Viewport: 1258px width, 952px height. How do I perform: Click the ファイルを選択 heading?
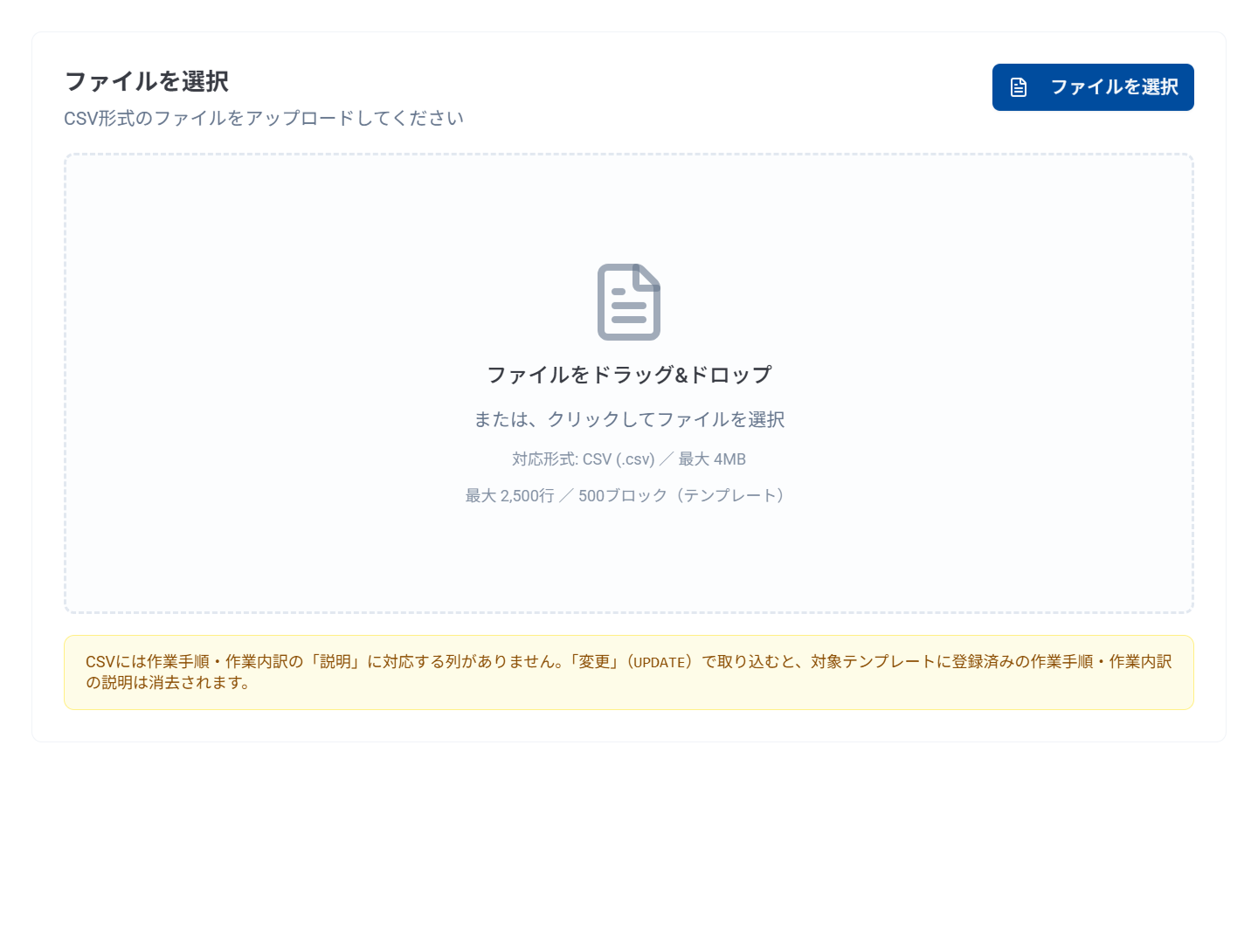click(147, 81)
